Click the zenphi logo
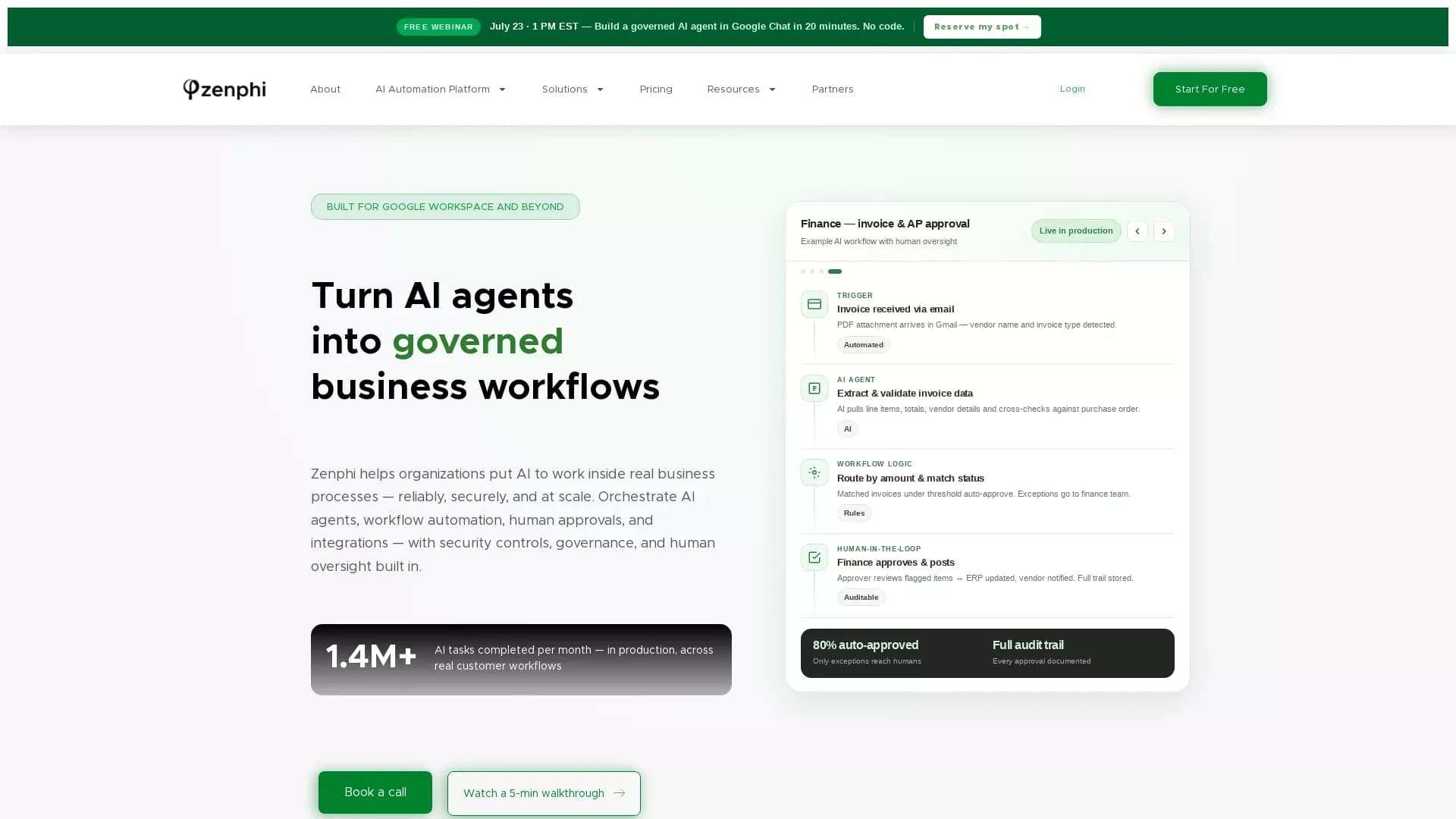 [224, 89]
